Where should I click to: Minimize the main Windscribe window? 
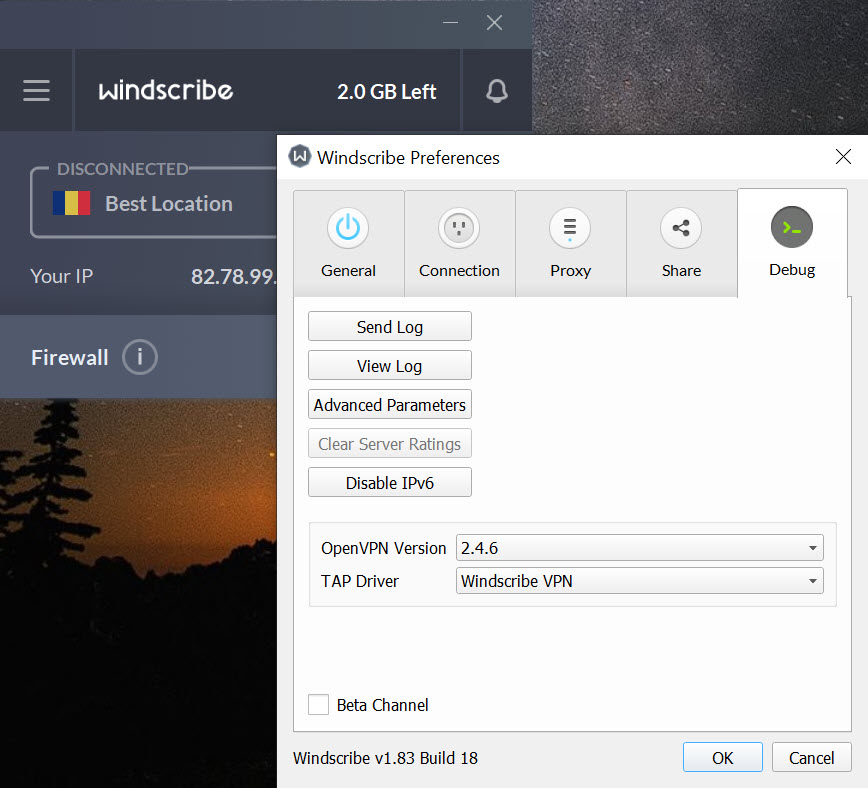(x=450, y=23)
